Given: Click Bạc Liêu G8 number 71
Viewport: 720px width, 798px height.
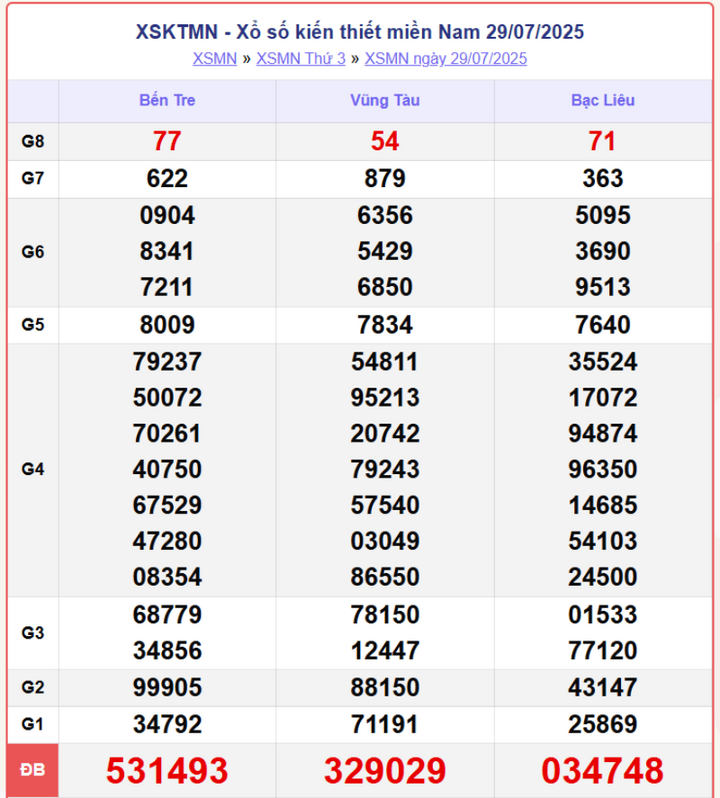Looking at the screenshot, I should (602, 141).
